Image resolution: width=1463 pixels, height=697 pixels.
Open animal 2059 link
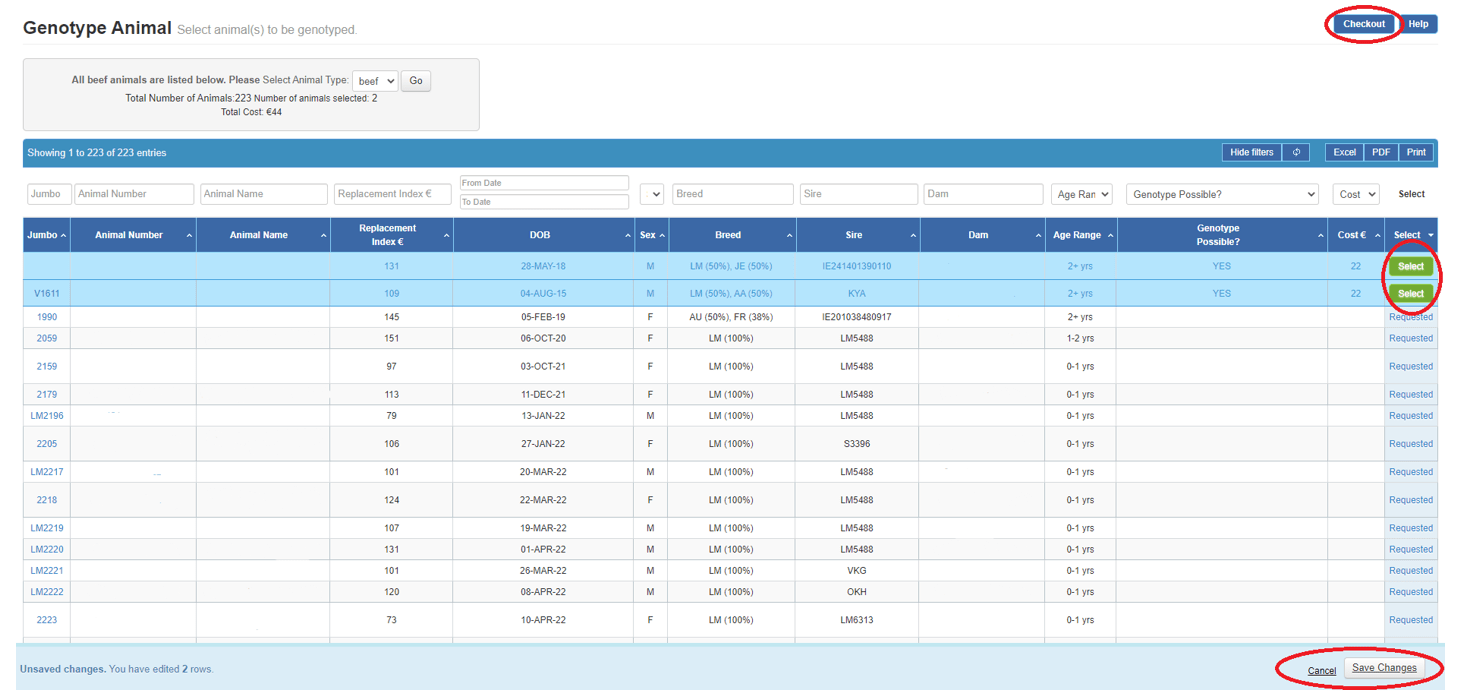47,338
